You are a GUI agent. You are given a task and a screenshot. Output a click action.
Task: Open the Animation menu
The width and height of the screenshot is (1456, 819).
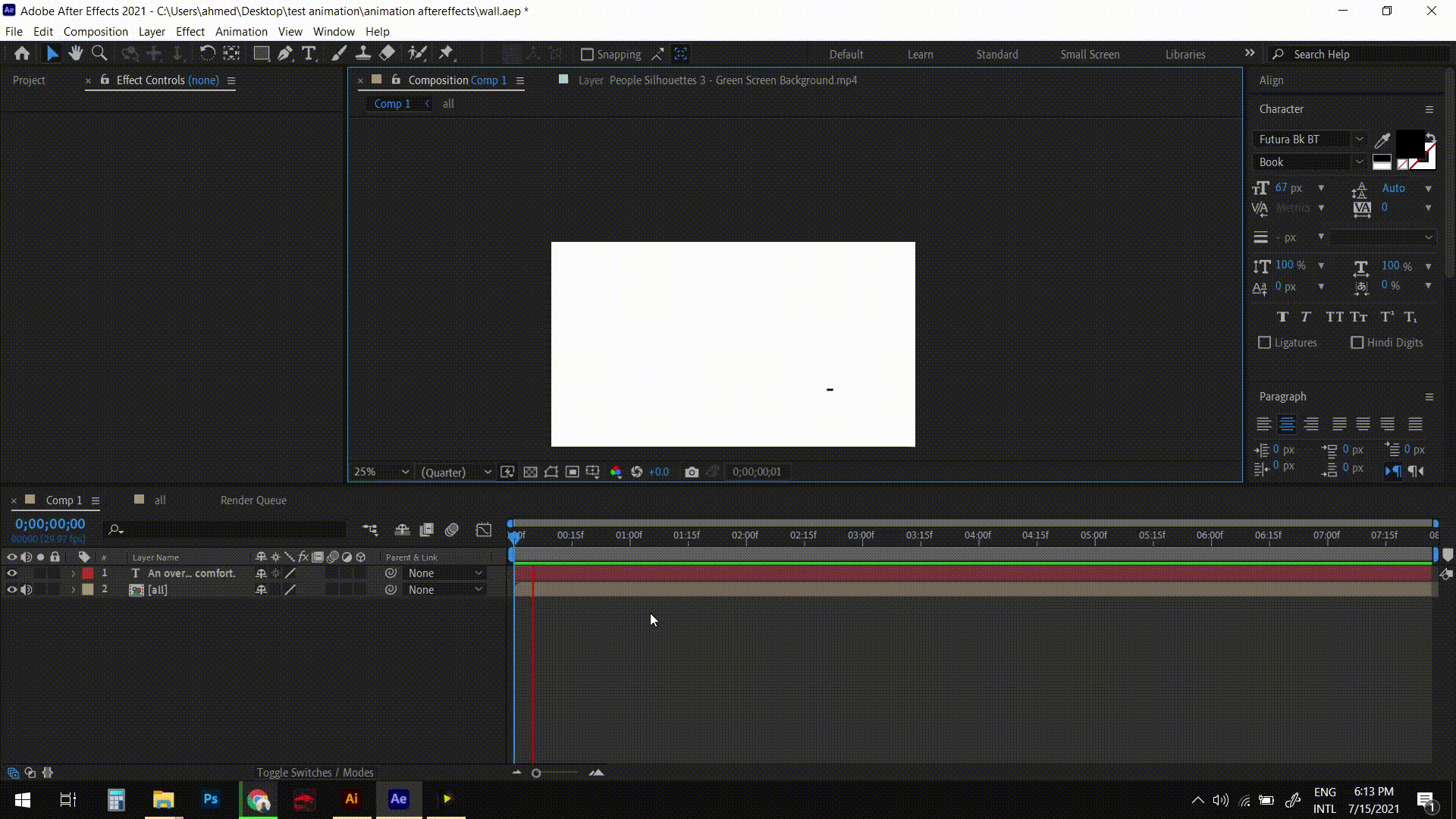click(x=241, y=32)
